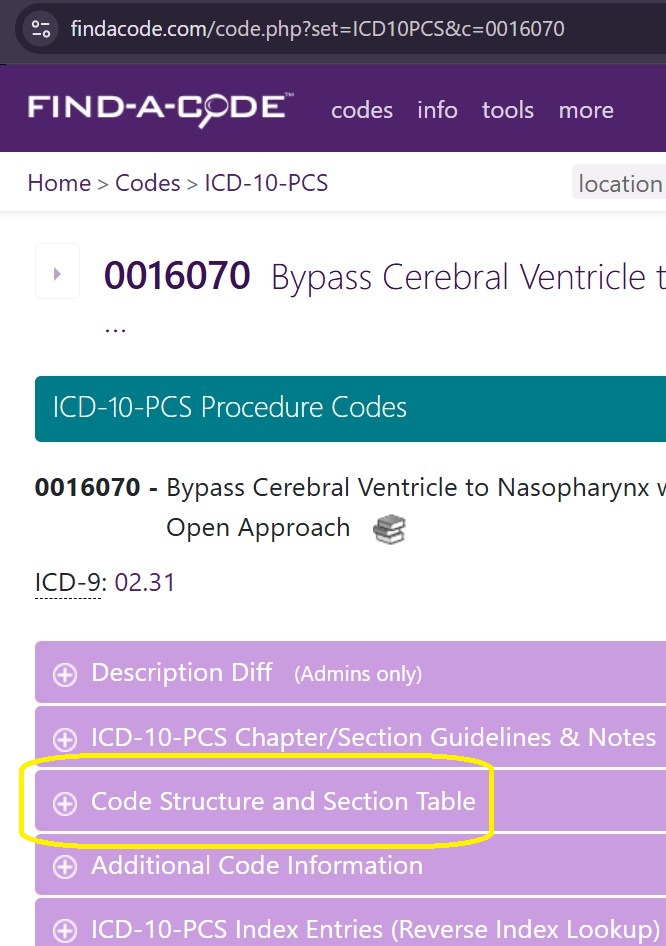The width and height of the screenshot is (666, 946).
Task: Open the tools menu
Action: point(508,110)
